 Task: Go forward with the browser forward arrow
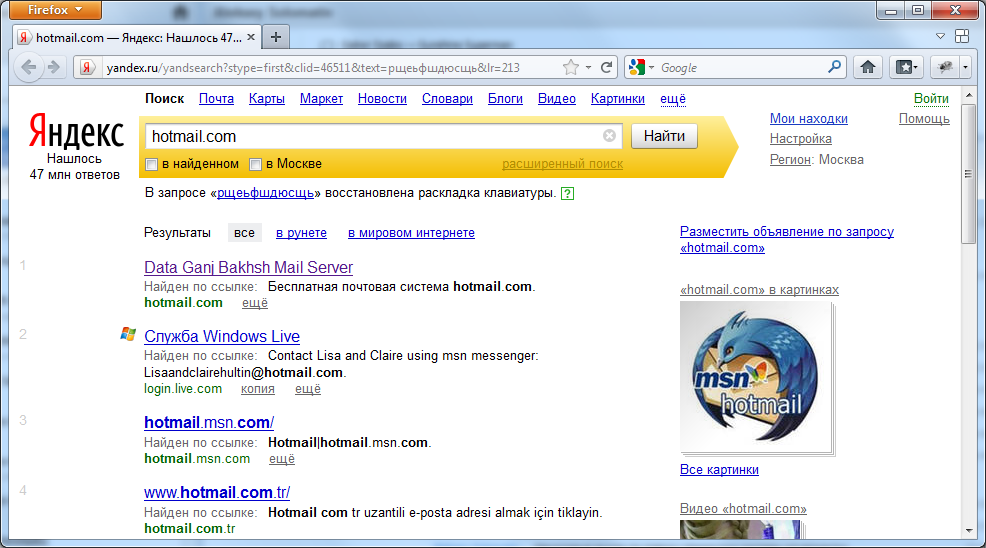[53, 67]
